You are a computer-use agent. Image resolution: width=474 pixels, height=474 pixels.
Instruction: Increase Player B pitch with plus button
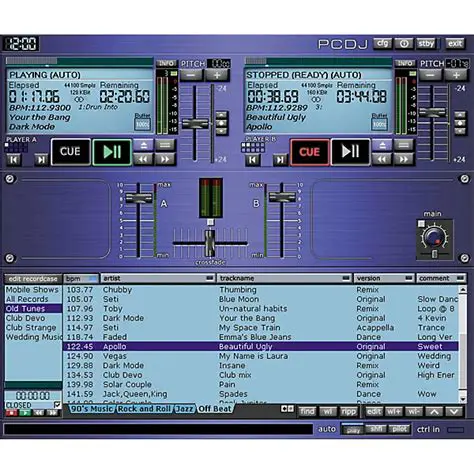(456, 75)
